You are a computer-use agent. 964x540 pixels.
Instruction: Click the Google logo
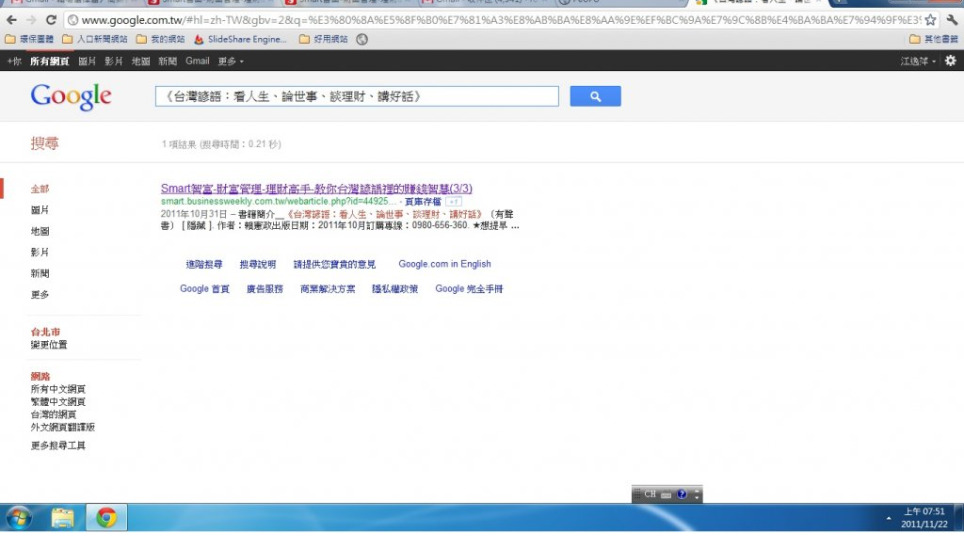(71, 96)
